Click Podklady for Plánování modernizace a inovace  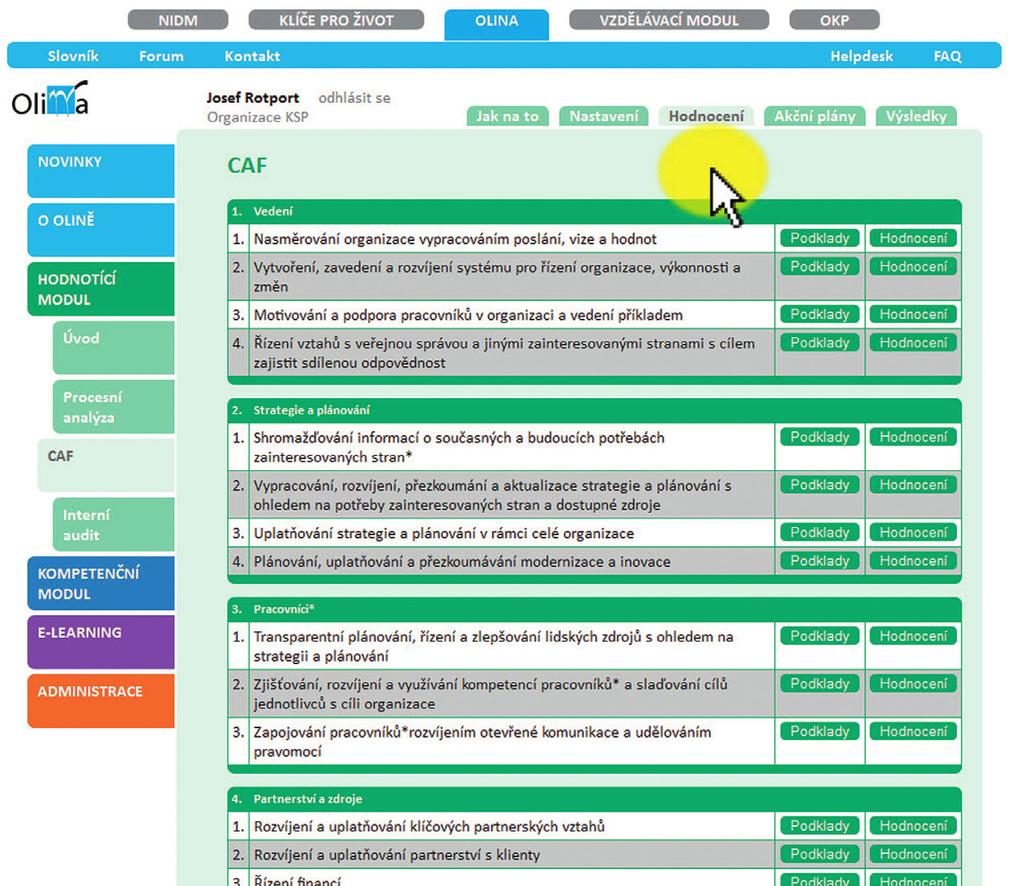(820, 561)
